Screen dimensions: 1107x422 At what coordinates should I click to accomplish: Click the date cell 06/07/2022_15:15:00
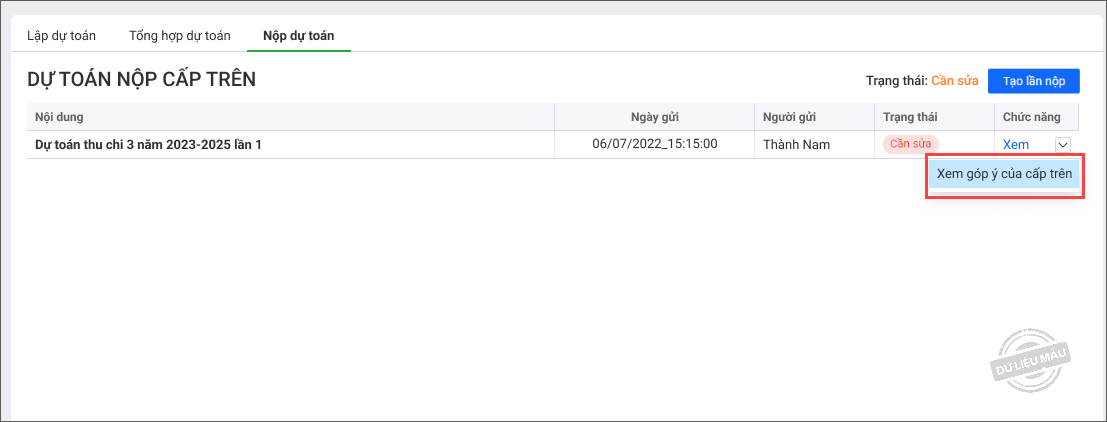tap(655, 145)
